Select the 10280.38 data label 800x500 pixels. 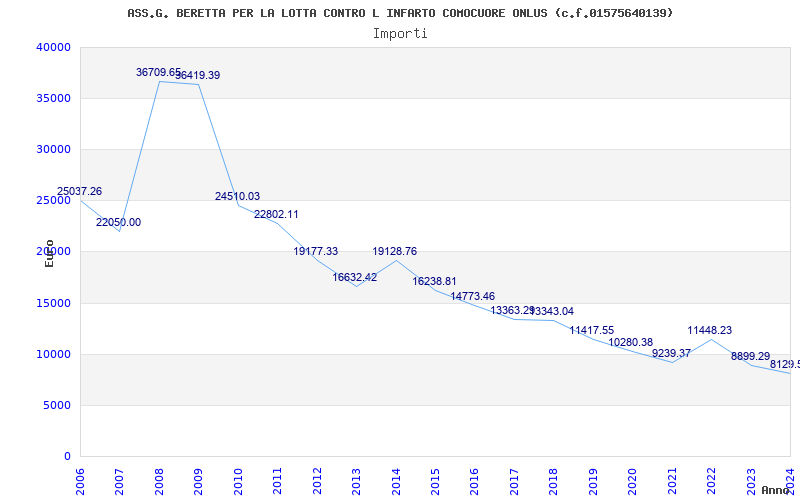[631, 342]
